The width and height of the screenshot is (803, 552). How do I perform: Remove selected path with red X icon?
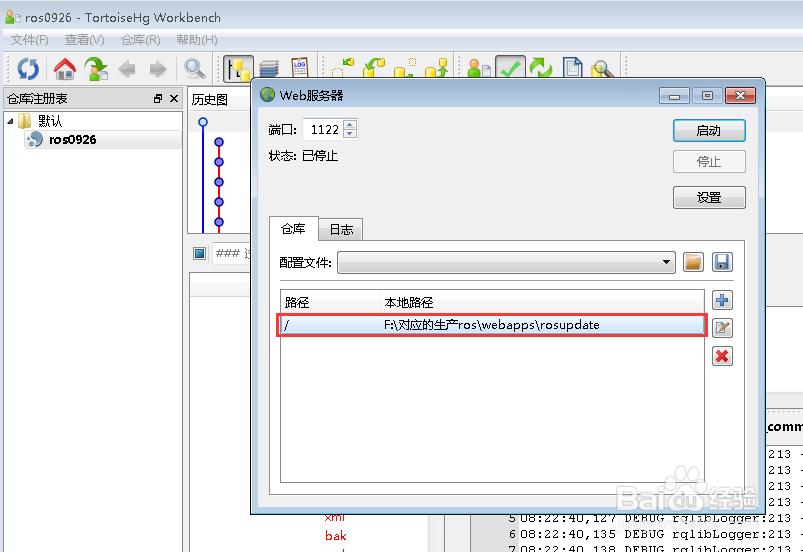click(722, 356)
